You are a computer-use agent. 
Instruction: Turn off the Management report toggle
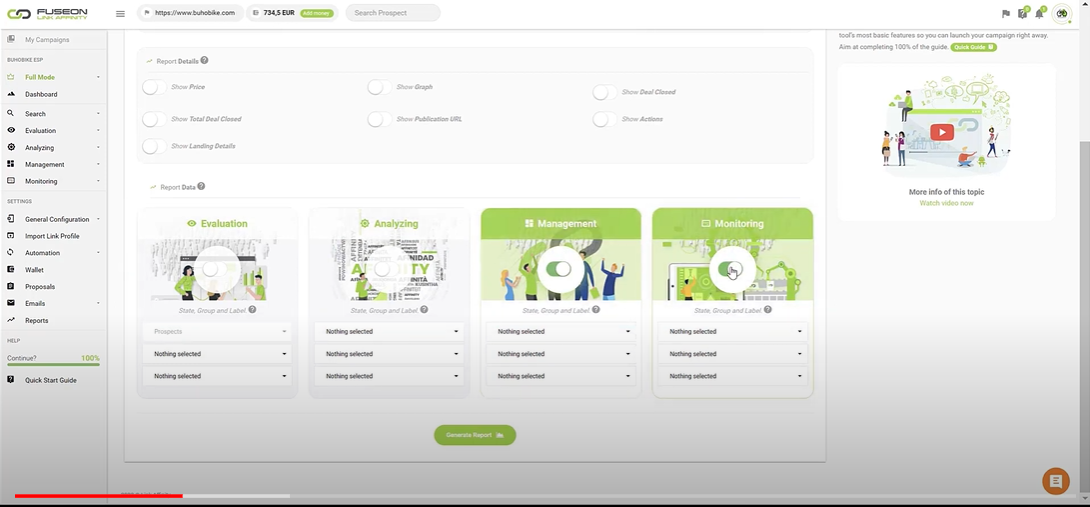point(560,269)
